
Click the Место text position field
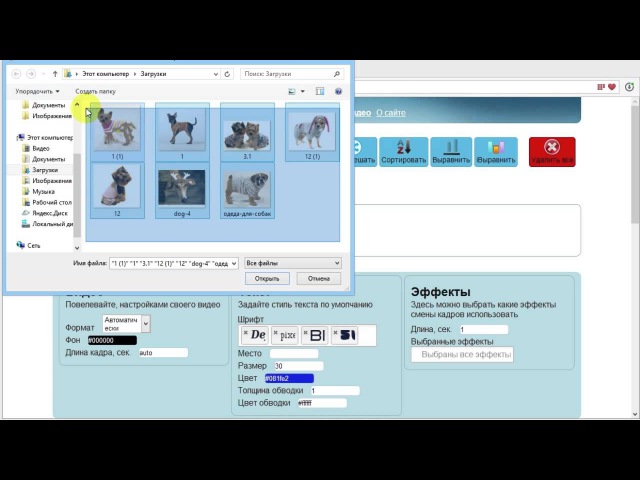coord(294,353)
